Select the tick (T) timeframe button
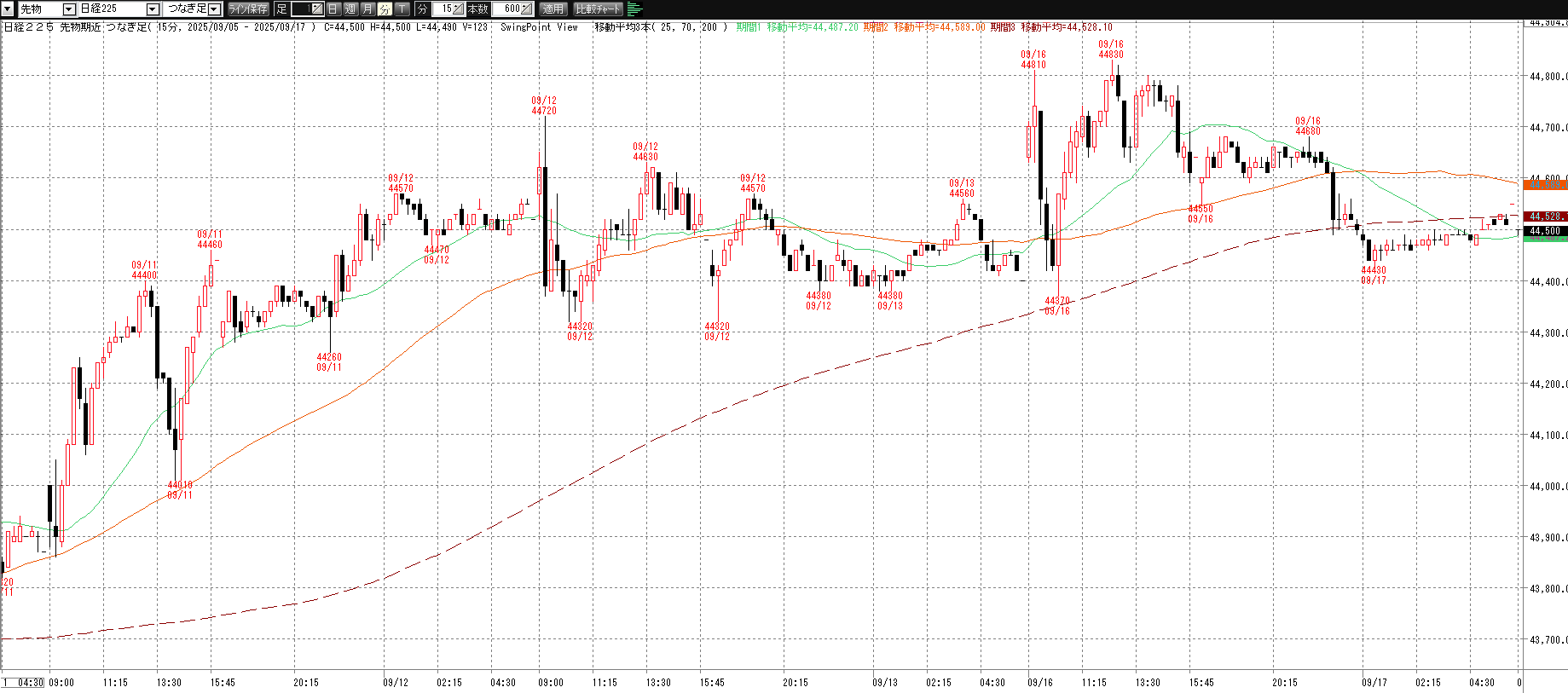1568x693 pixels. pyautogui.click(x=402, y=9)
